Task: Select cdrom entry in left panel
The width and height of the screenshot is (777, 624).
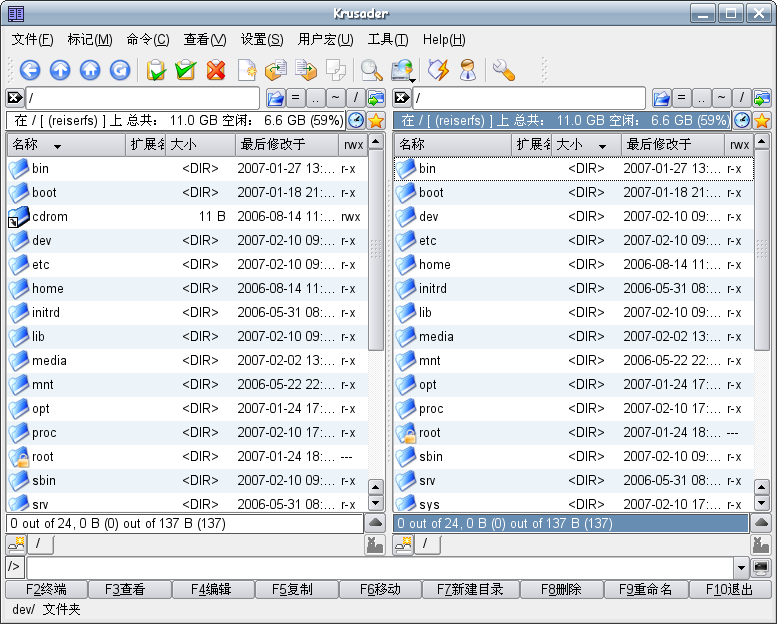Action: [187, 217]
